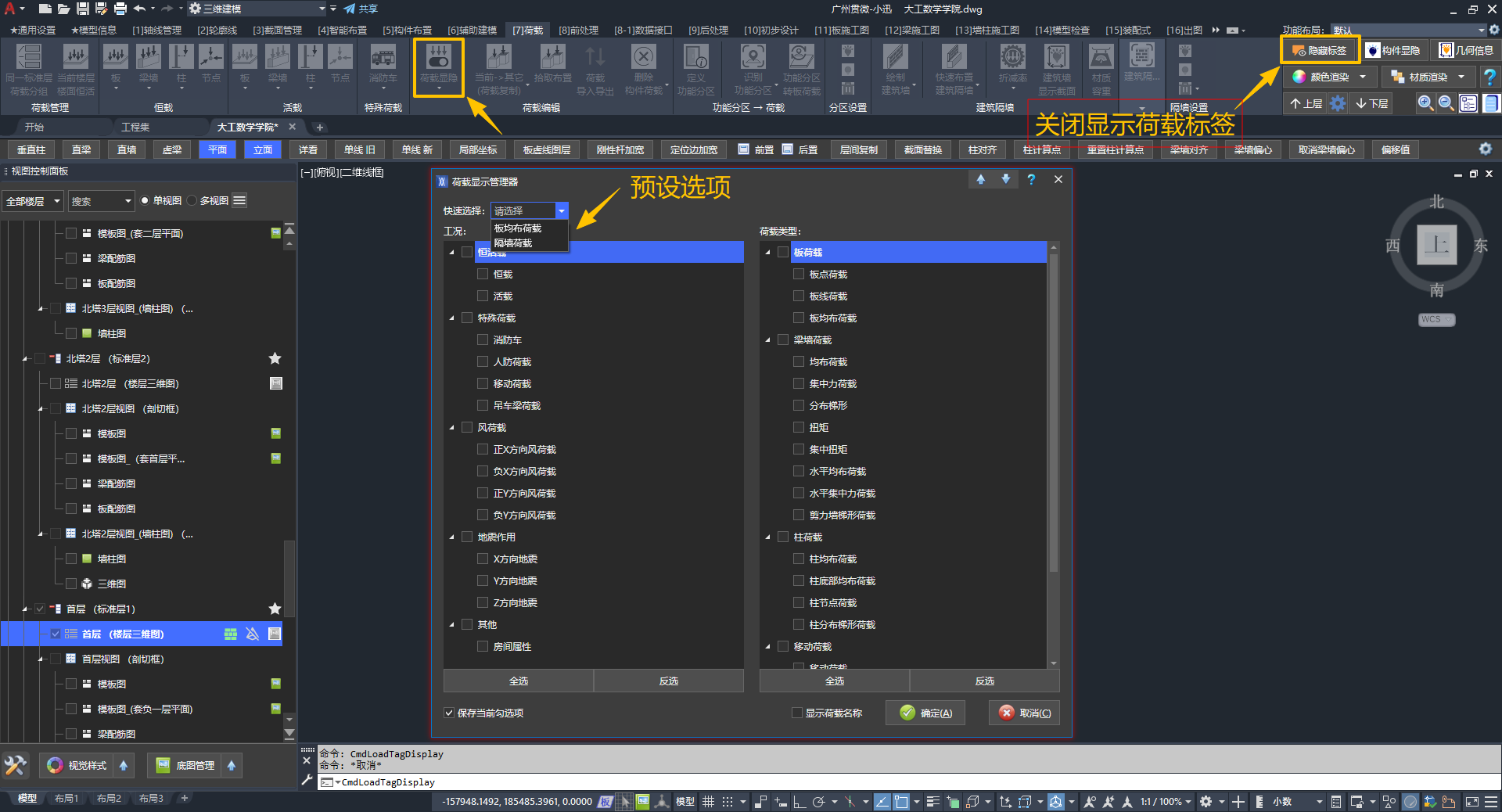1502x812 pixels.
Task: Enable 显示荷载名称 checkbox
Action: click(797, 713)
